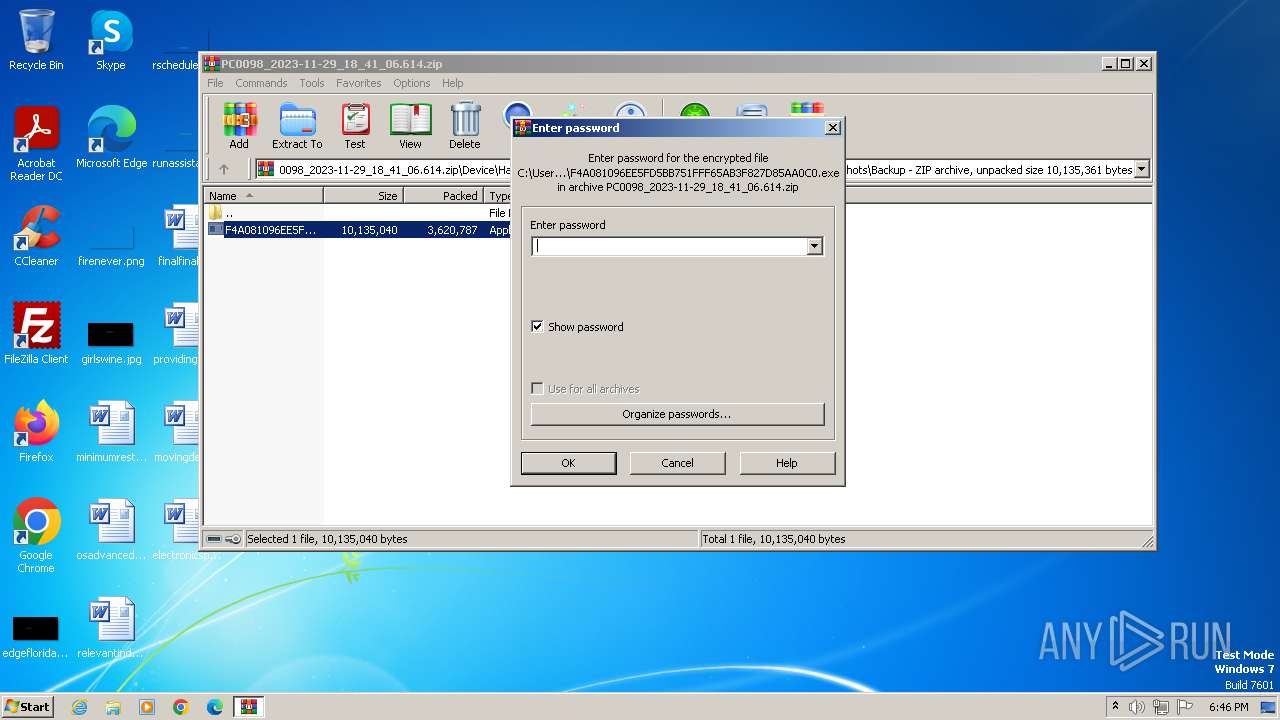
Task: Go up one folder with arrow button
Action: (224, 170)
